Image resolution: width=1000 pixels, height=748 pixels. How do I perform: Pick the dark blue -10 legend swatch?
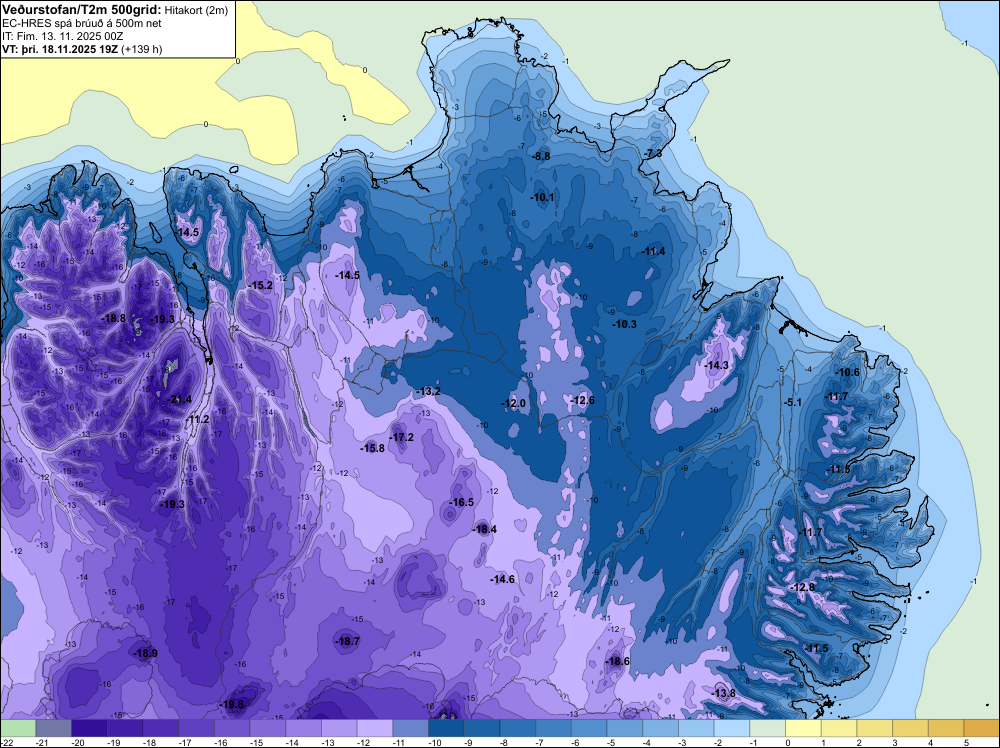pos(446,728)
